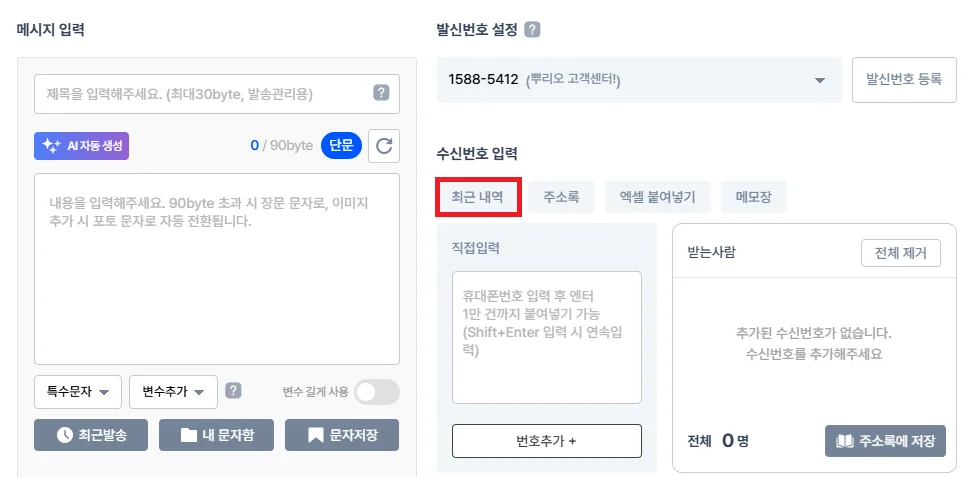Click help icon beside 변수추가 dropdown
This screenshot has width=977, height=477.
pos(233,391)
